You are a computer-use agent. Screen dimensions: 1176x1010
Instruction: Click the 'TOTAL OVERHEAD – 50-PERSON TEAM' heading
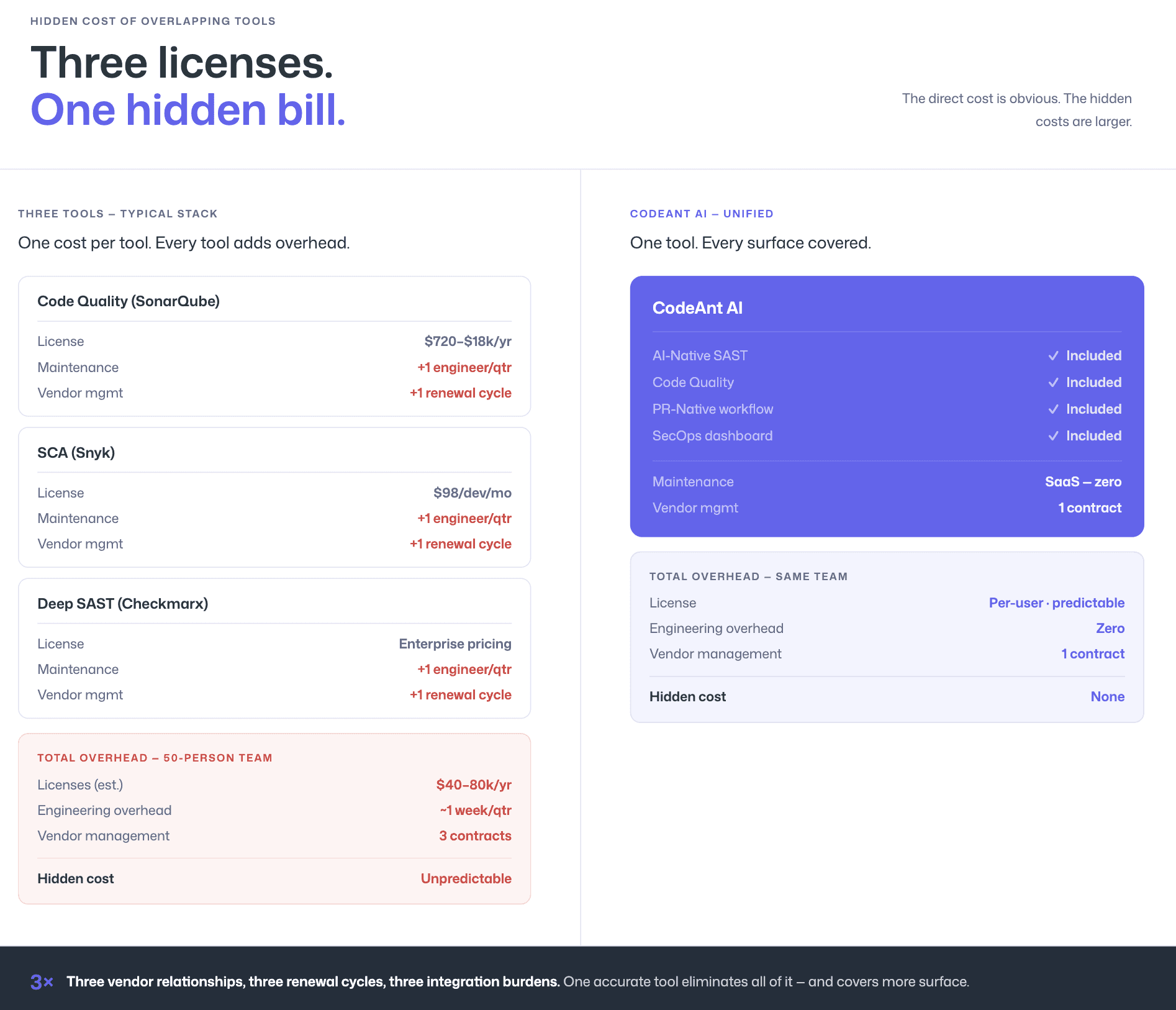pos(155,758)
